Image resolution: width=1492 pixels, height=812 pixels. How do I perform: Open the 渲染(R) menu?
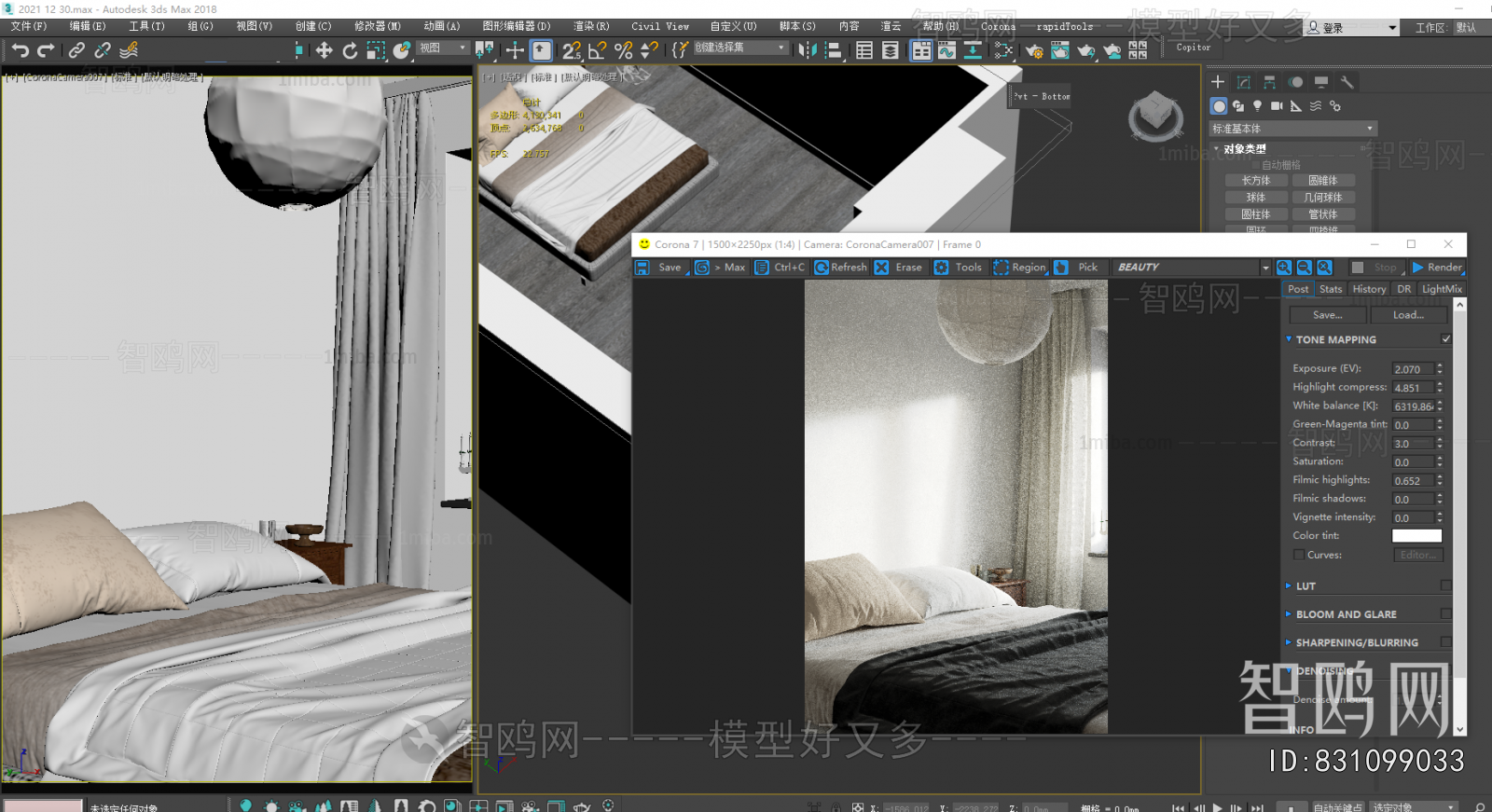[590, 26]
